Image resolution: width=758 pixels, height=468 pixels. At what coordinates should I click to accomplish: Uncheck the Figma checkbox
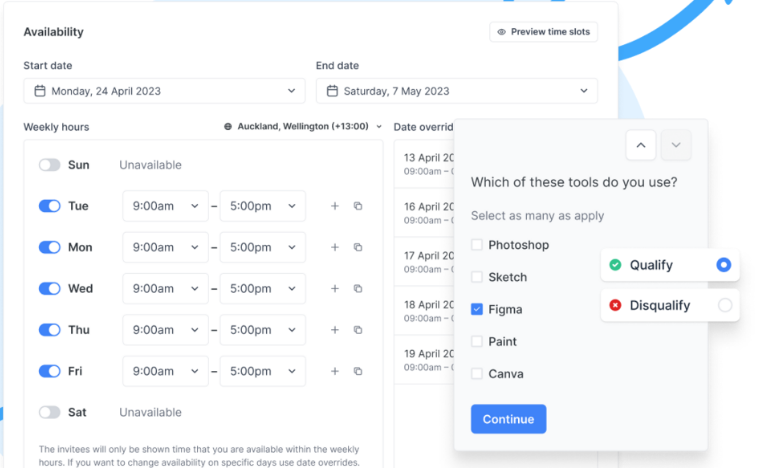[x=477, y=309]
